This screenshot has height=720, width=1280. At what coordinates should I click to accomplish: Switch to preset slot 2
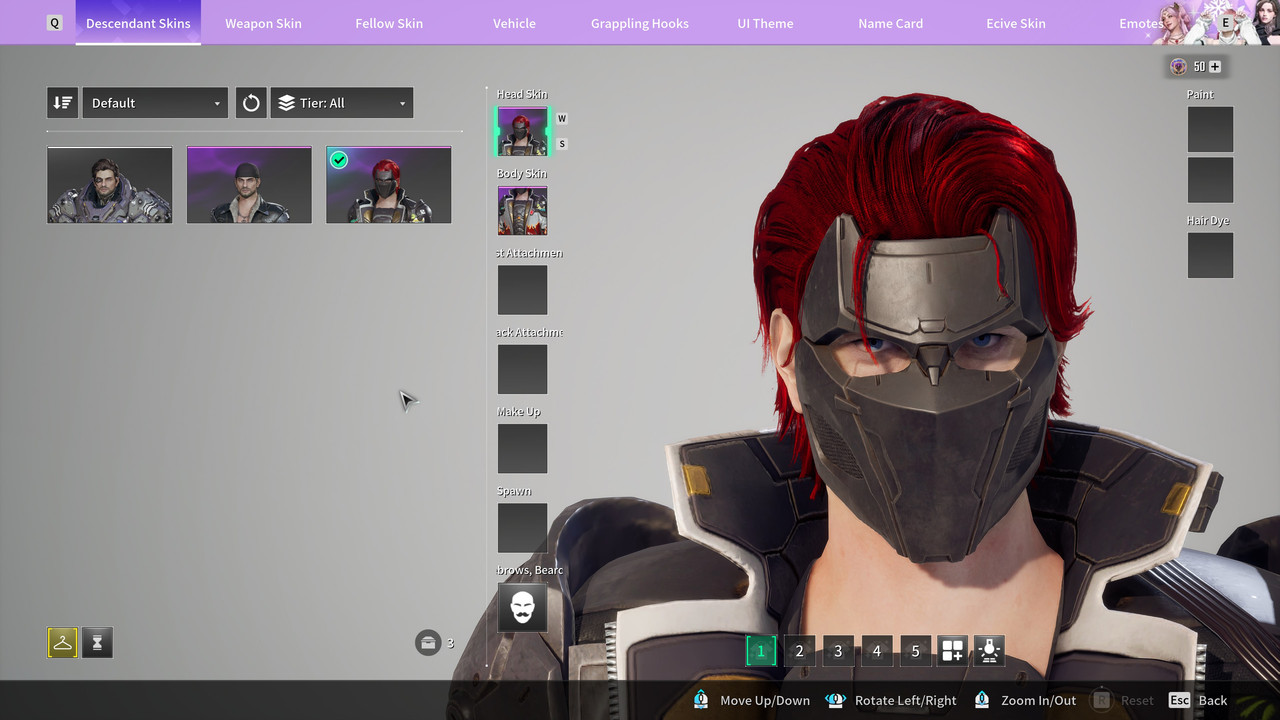click(x=799, y=651)
